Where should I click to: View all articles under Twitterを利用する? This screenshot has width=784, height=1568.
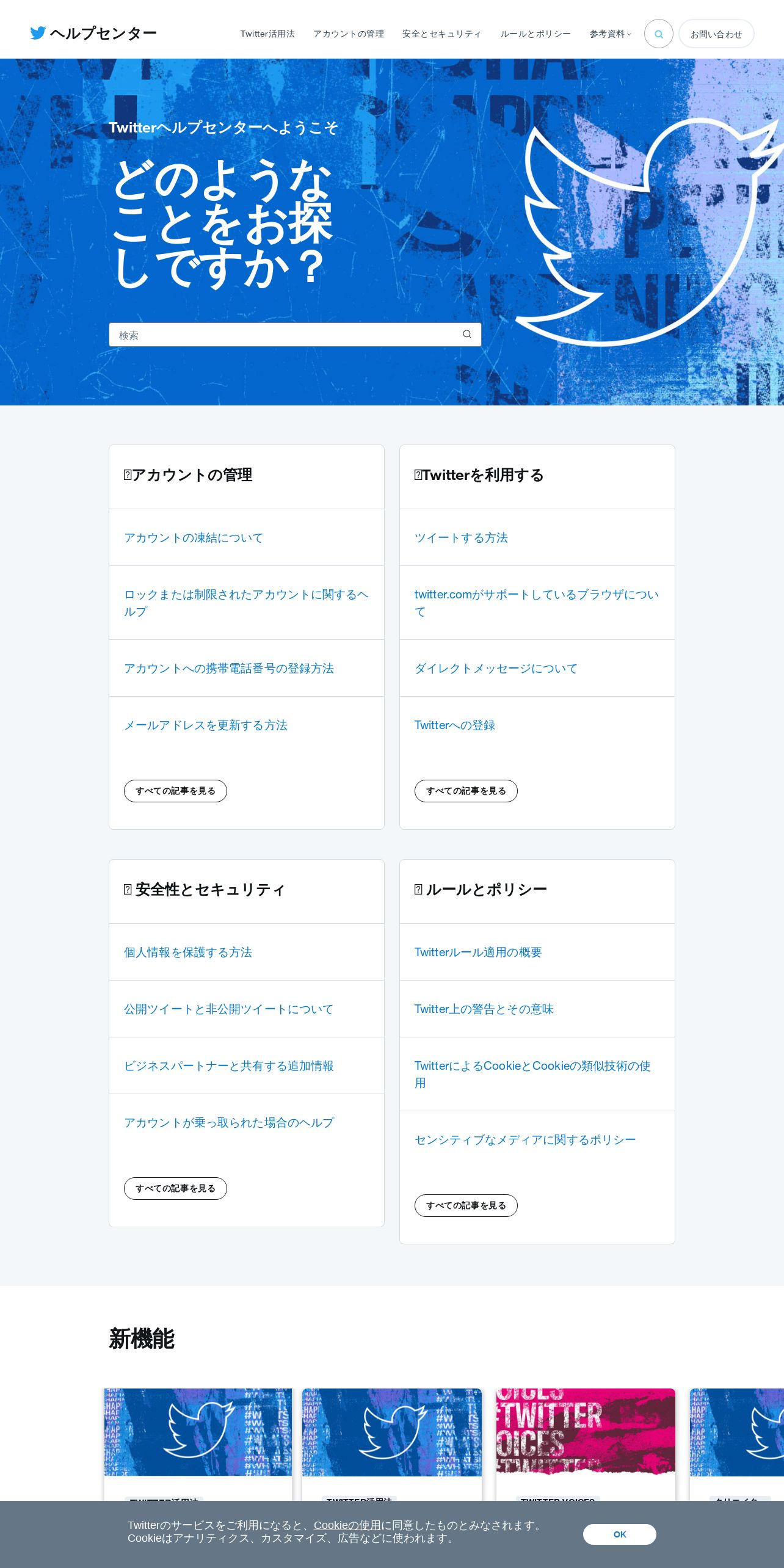point(466,791)
